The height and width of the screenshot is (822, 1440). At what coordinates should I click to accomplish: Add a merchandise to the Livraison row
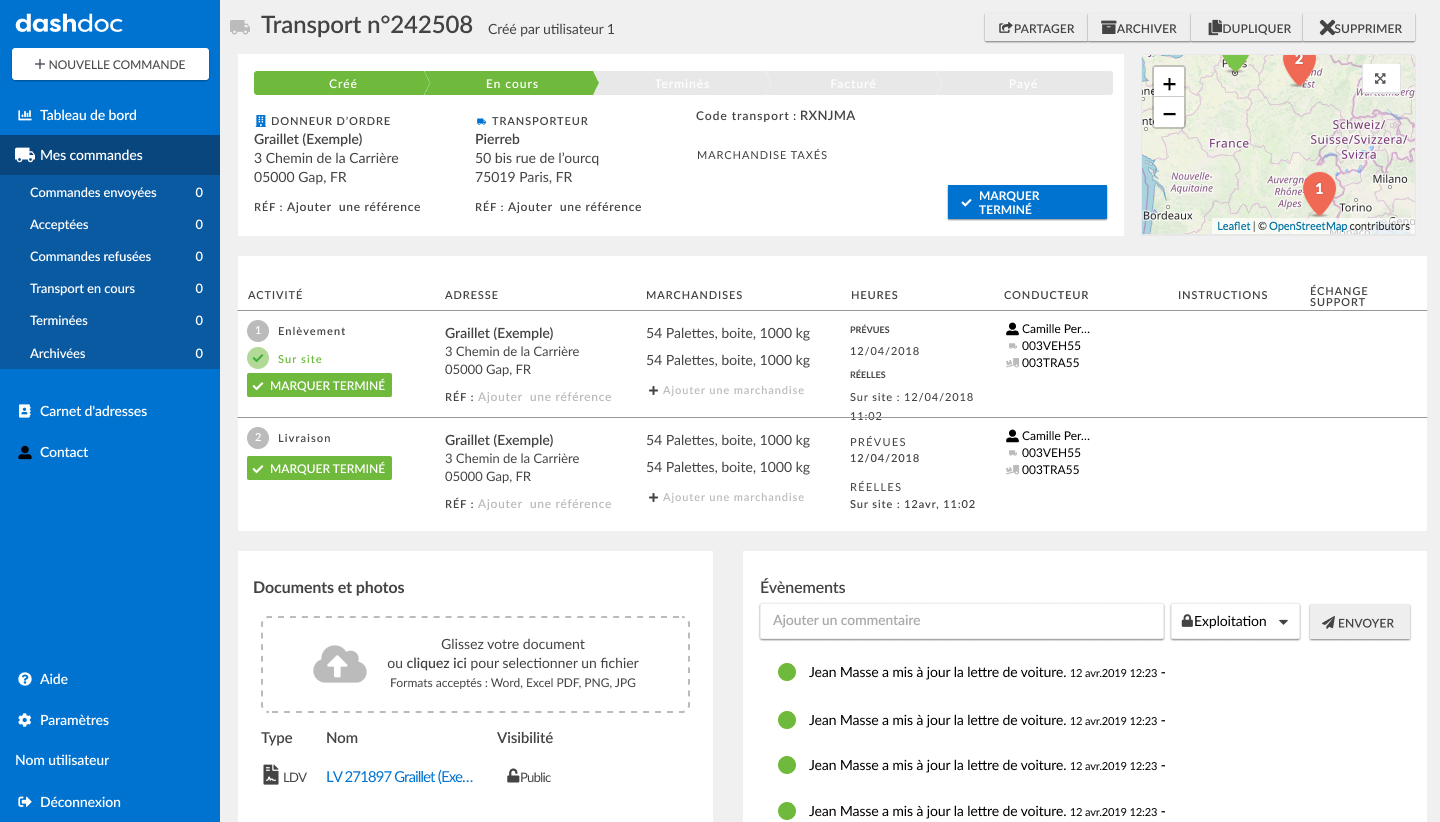[x=726, y=497]
